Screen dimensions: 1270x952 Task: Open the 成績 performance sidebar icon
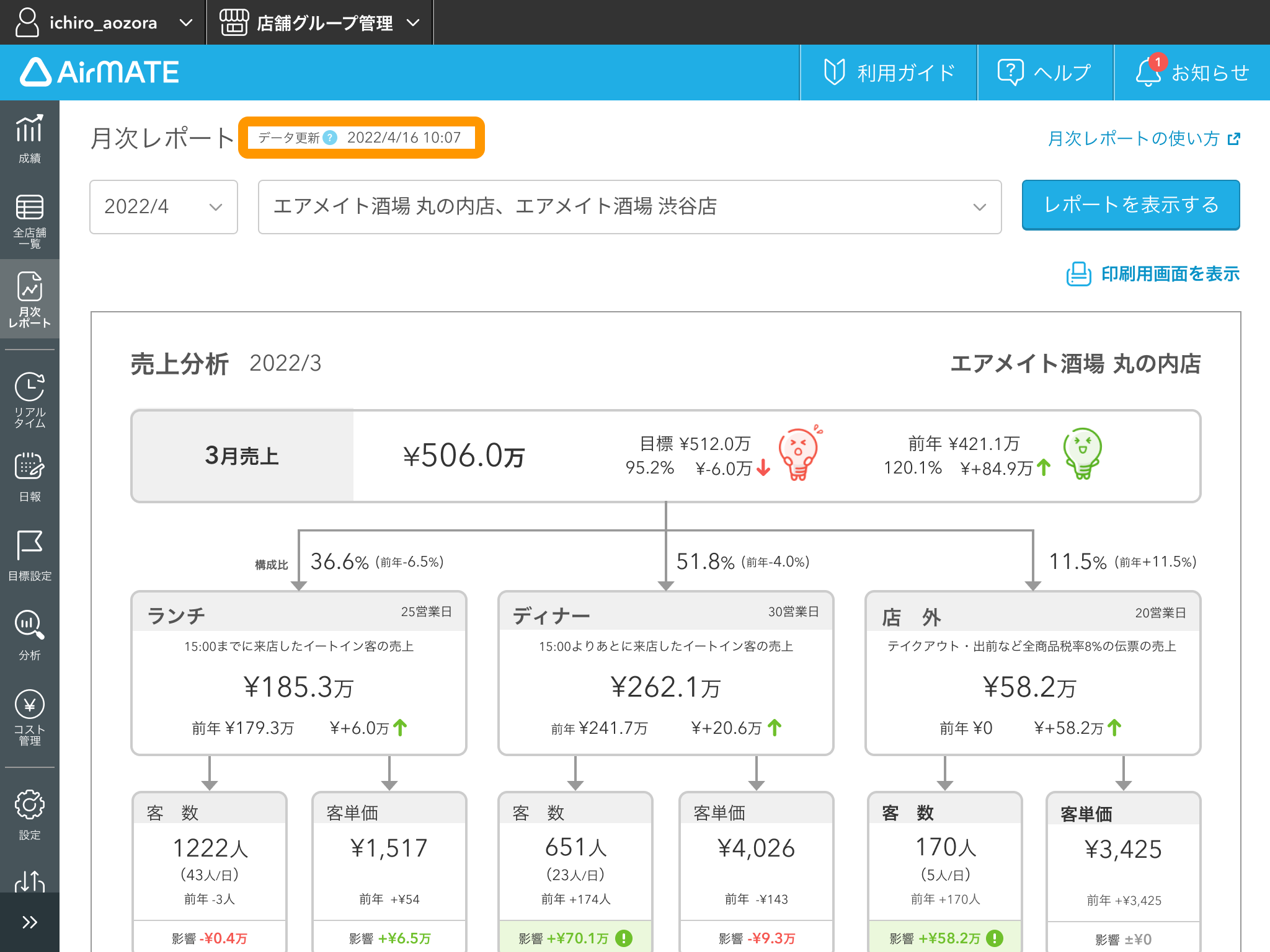coord(29,139)
